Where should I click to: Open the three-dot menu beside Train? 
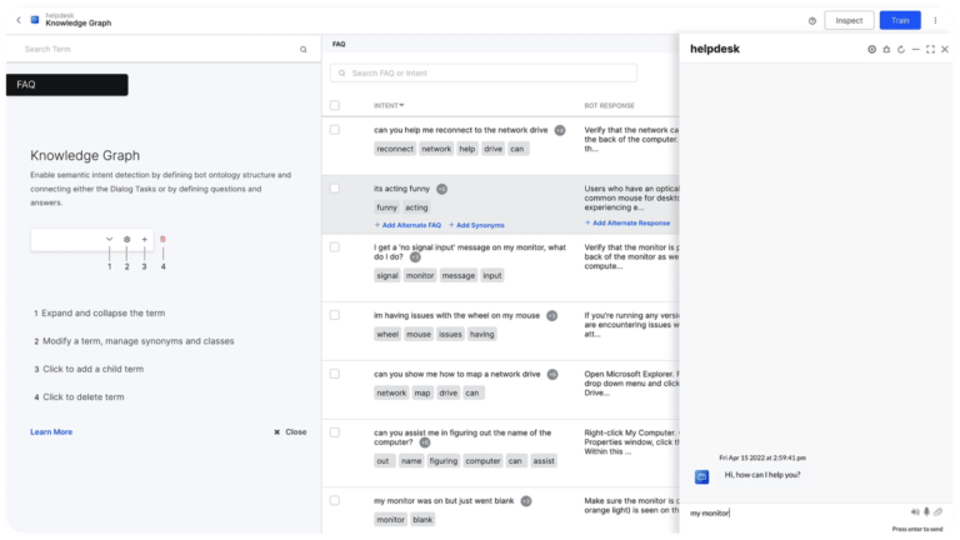[x=936, y=20]
